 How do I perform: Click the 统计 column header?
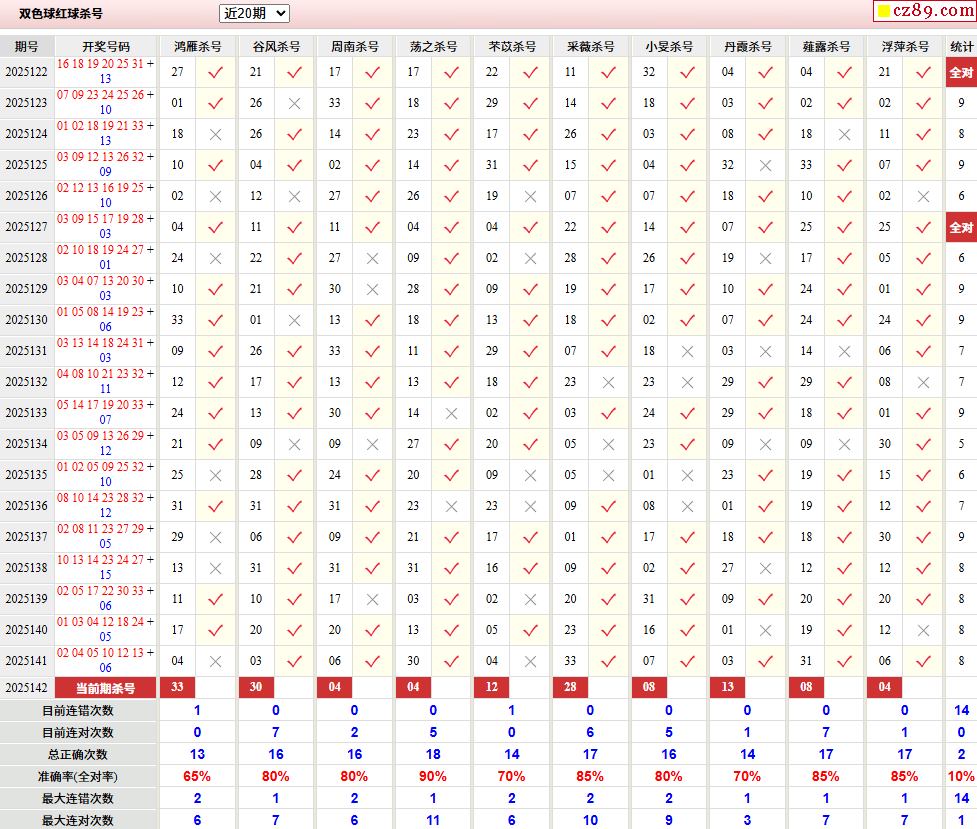tap(961, 47)
